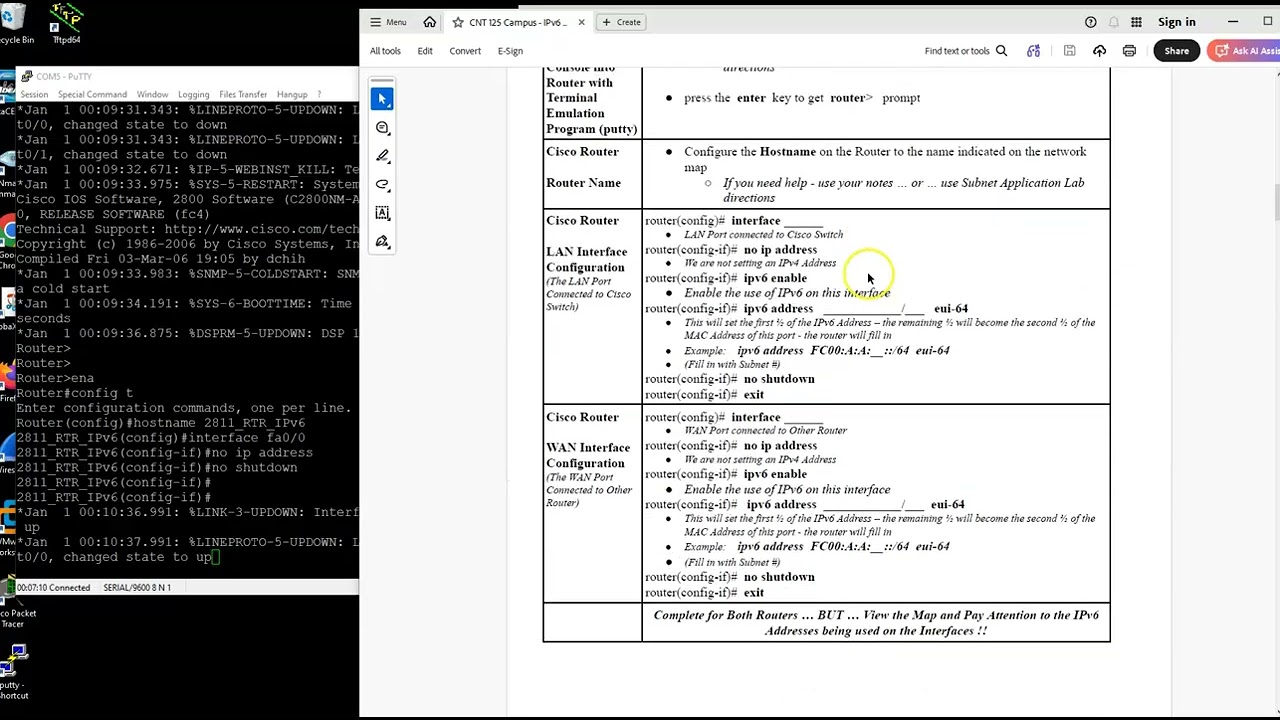The width and height of the screenshot is (1280, 720).
Task: Open the Acrobat hamburger Menu
Action: 388,22
